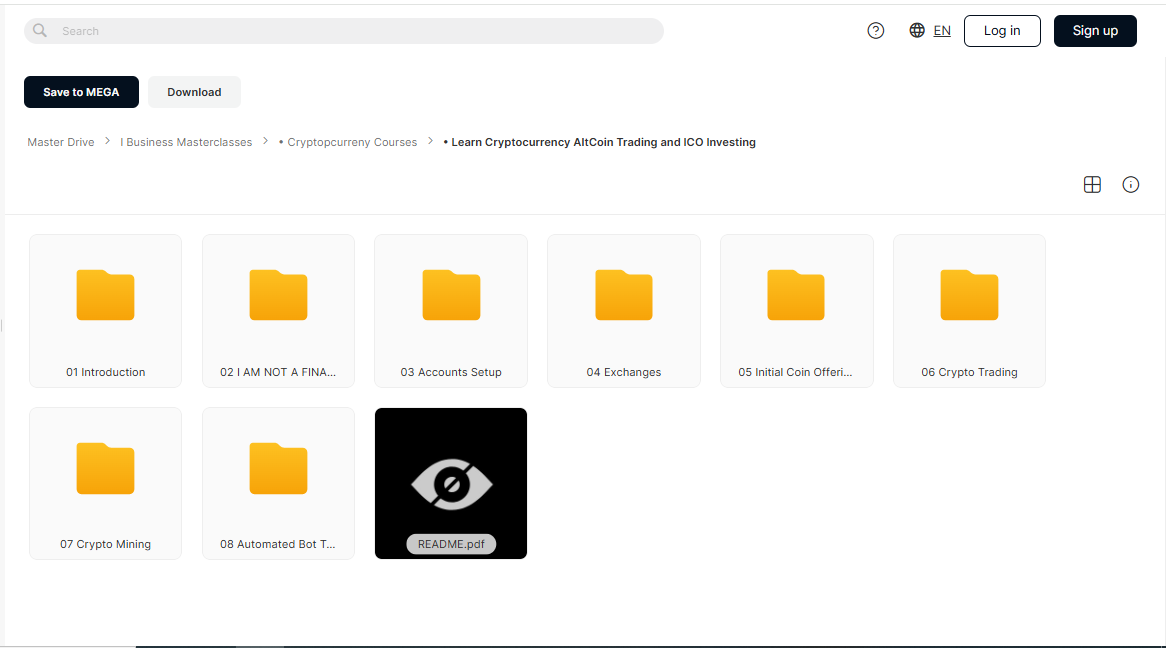Go to I Business Masterclasses breadcrumb
Image resolution: width=1166 pixels, height=648 pixels.
click(x=186, y=142)
